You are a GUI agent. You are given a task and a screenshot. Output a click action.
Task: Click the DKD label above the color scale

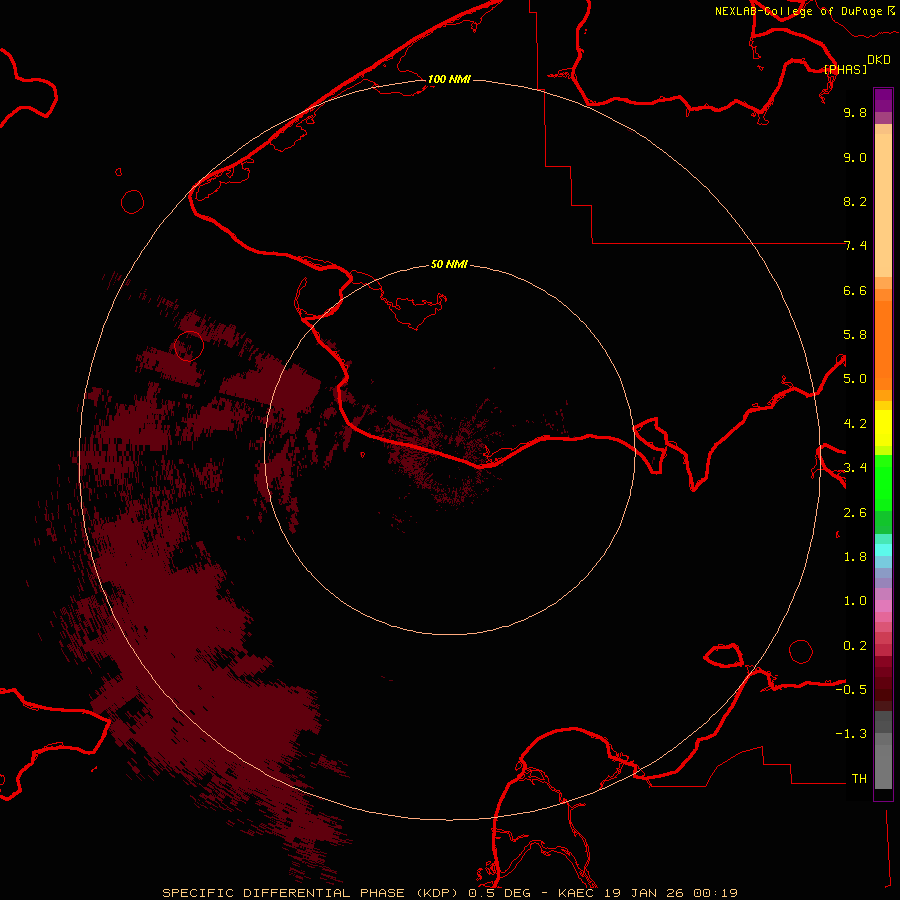[878, 60]
